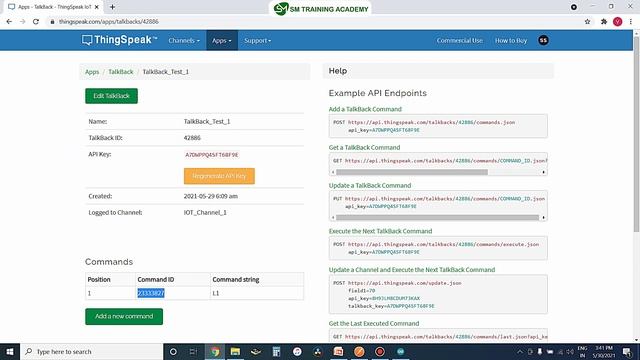Click the Position column header
The width and height of the screenshot is (640, 360).
click(x=99, y=280)
